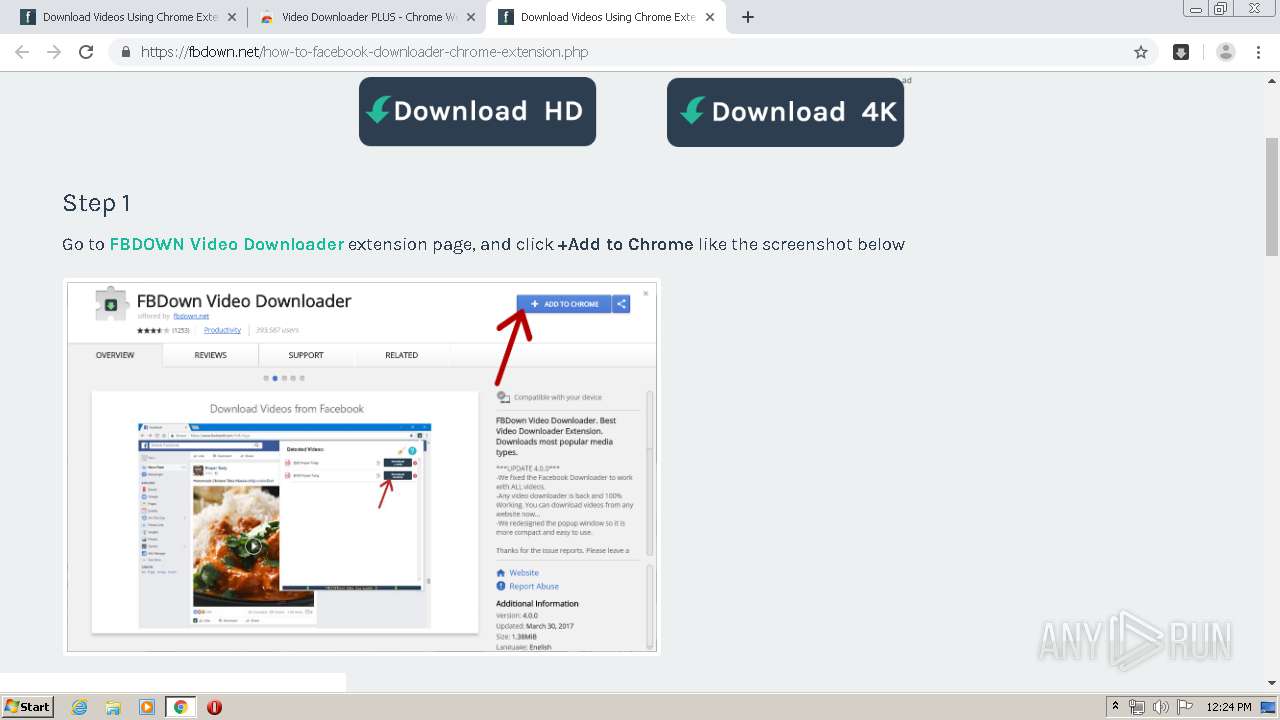Open the network tray icon
The image size is (1280, 720).
click(1137, 707)
